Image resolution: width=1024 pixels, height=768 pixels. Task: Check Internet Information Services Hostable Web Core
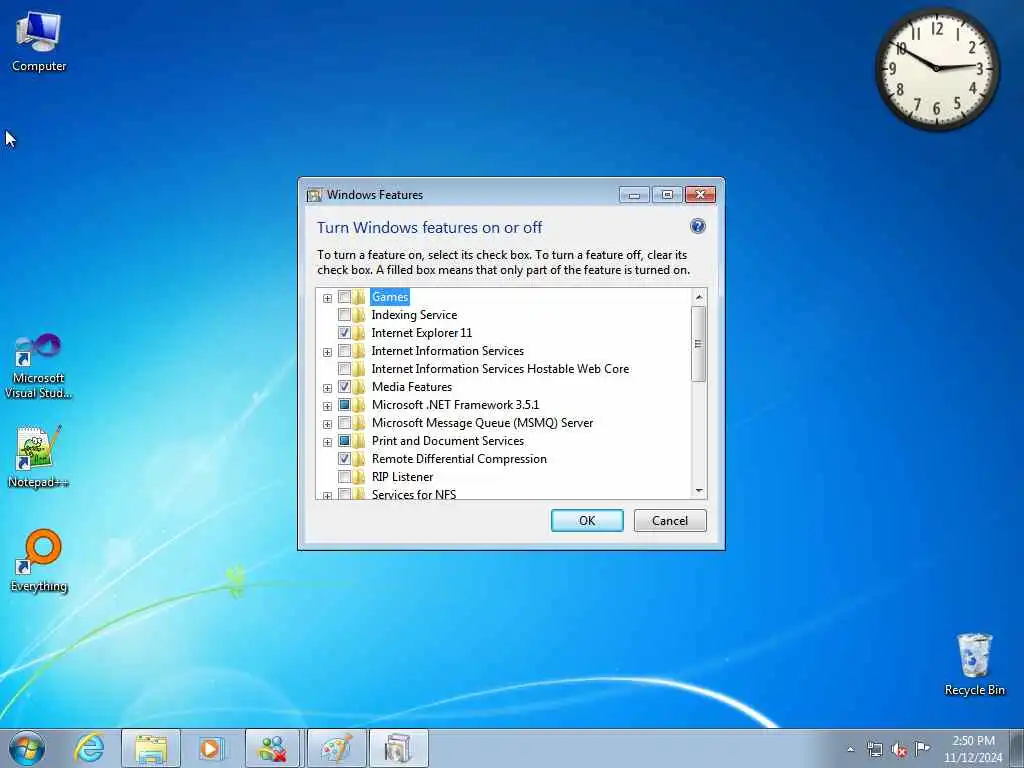click(344, 369)
